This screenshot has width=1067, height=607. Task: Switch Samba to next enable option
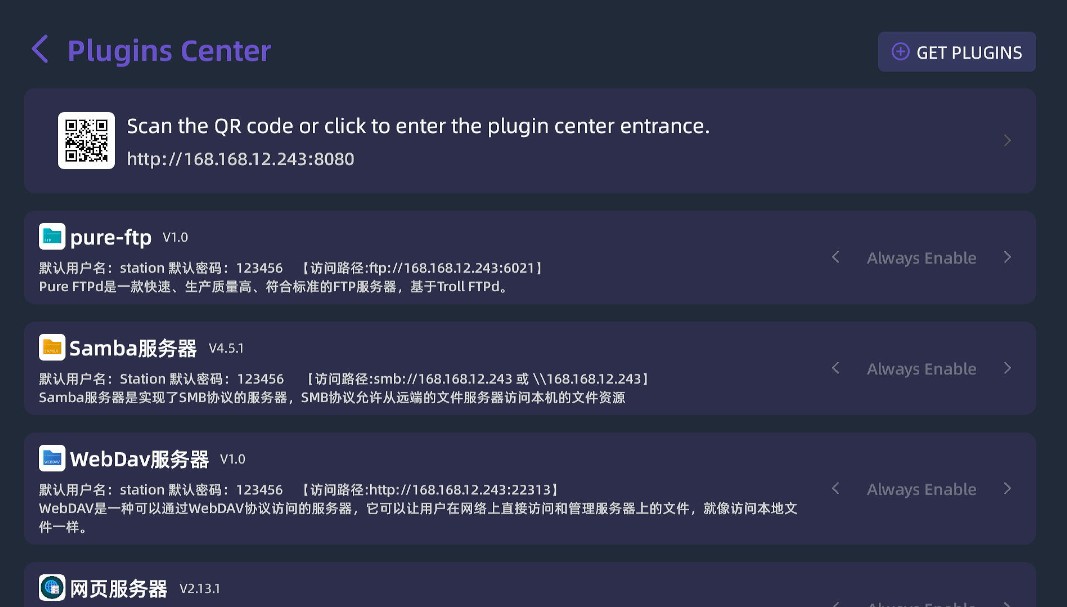(x=1007, y=368)
